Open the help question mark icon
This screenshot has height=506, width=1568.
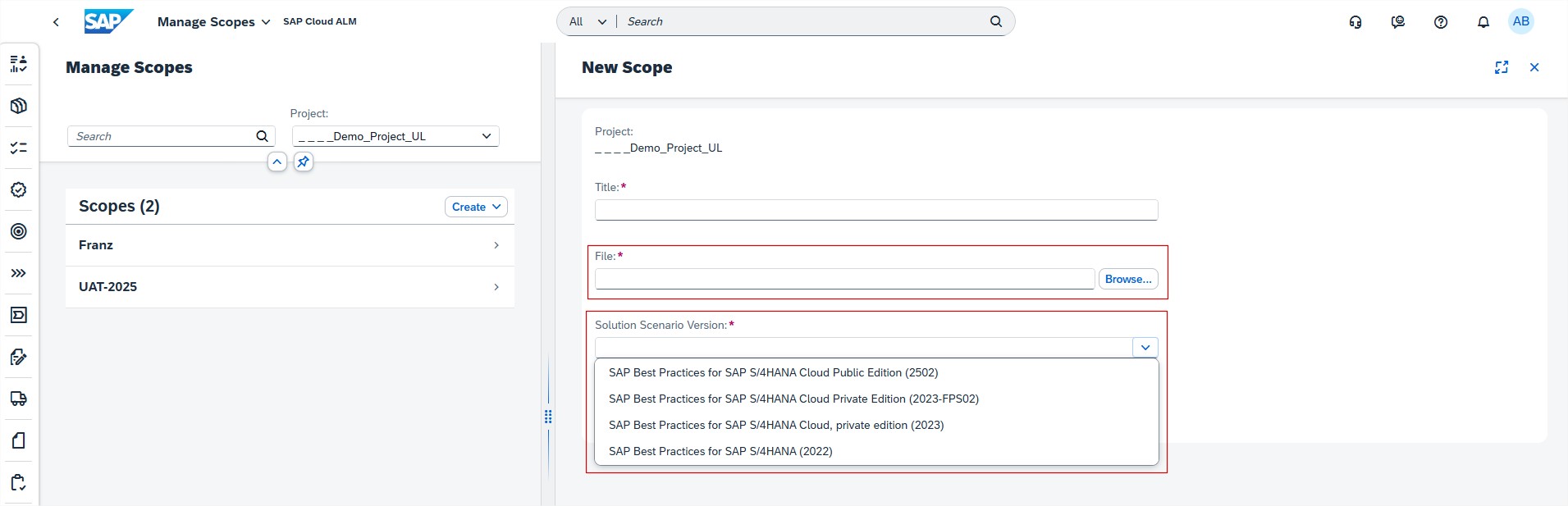[1440, 22]
